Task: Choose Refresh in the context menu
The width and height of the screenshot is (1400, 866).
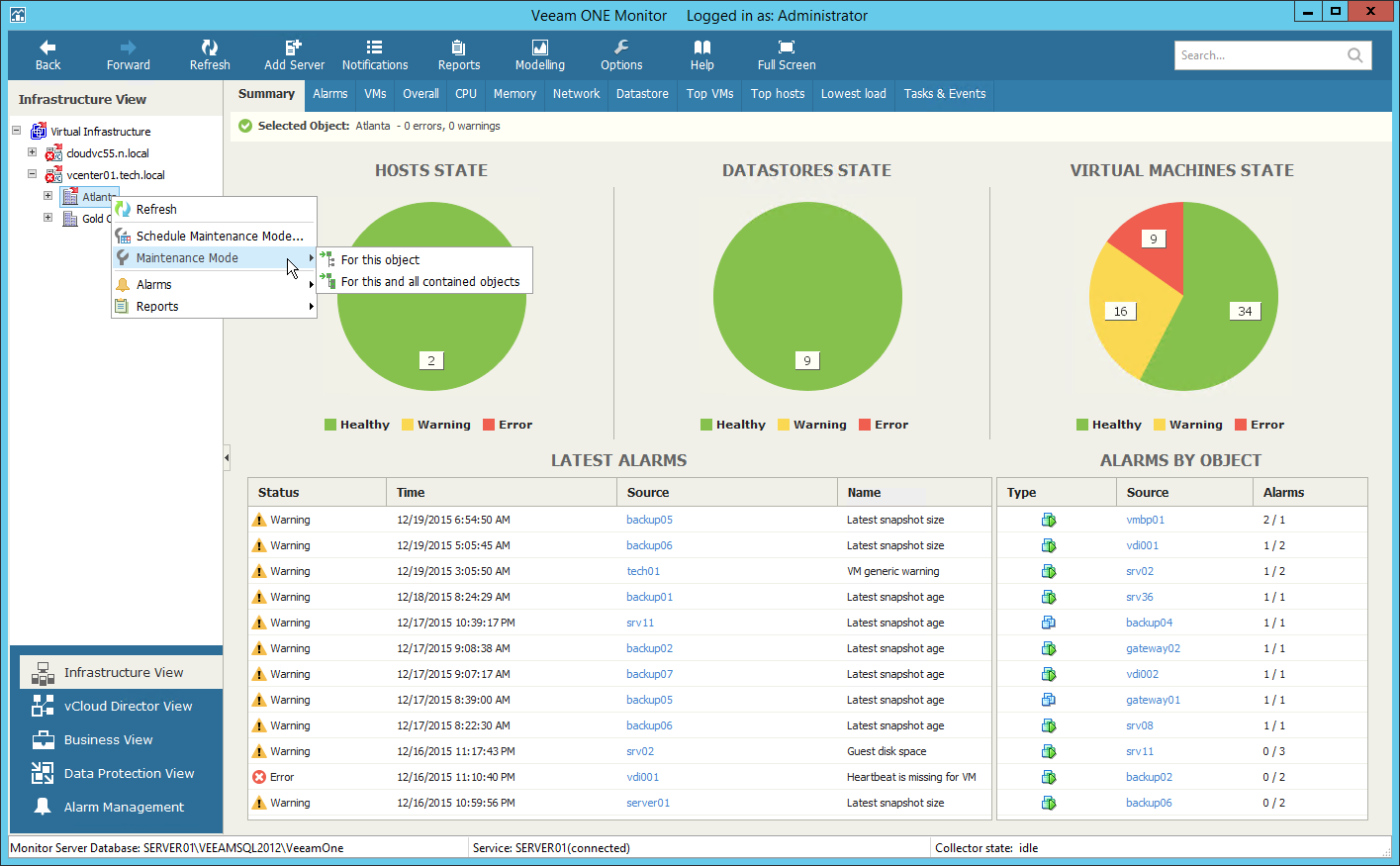Action: [215, 210]
